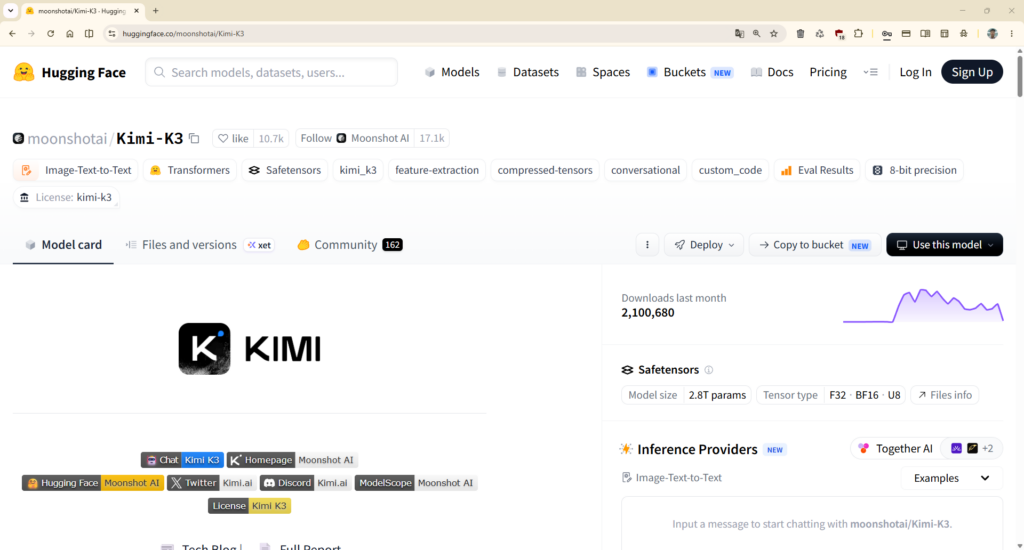Screen dimensions: 1024x550
Task: Open a new browser tab with plus
Action: tap(155, 10)
